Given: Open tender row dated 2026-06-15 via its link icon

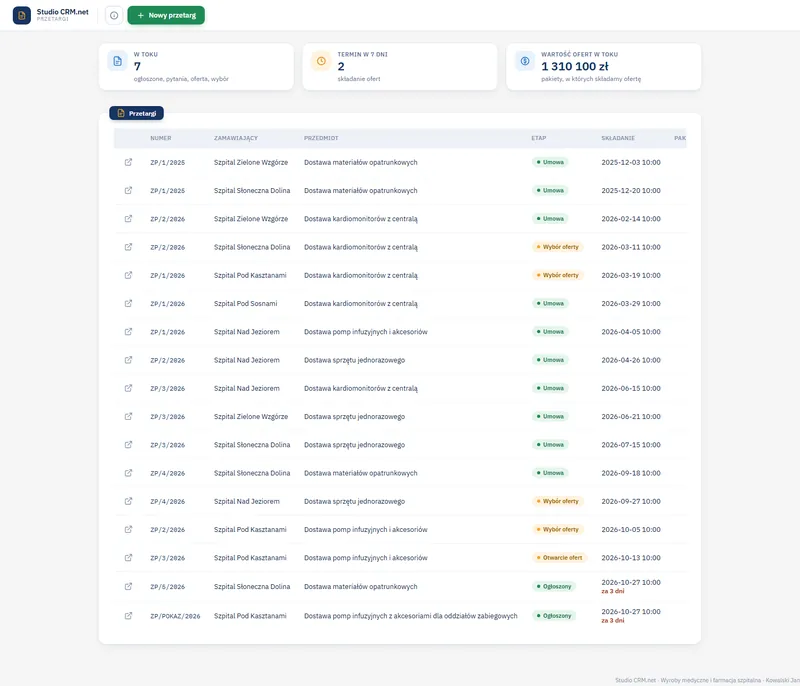Looking at the screenshot, I should [128, 388].
